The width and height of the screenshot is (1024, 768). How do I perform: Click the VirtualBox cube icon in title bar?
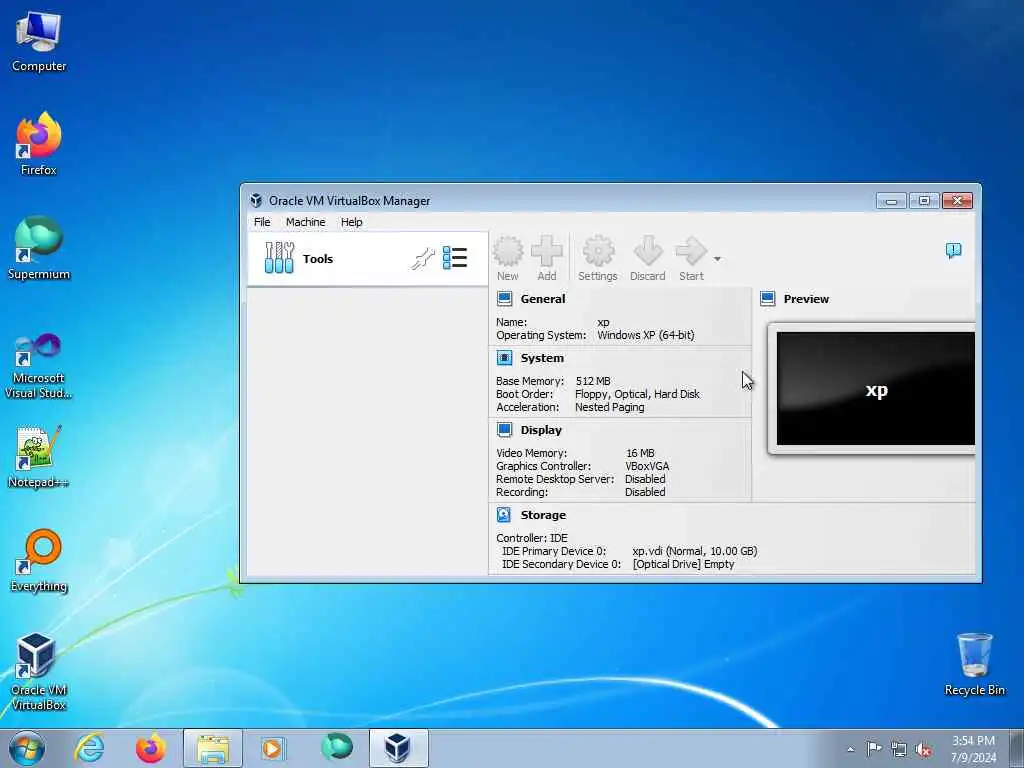(x=256, y=200)
